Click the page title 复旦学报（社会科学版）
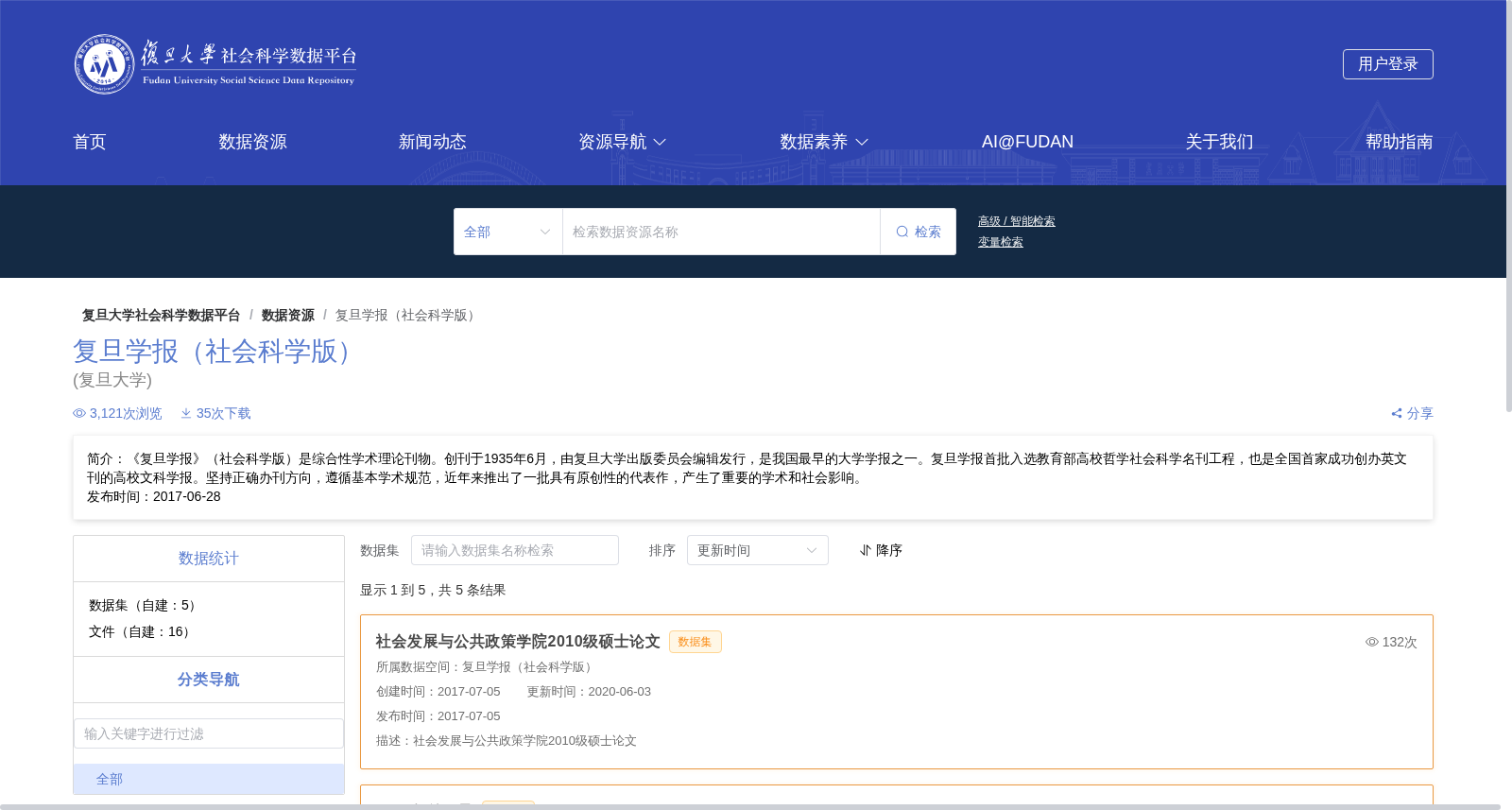This screenshot has height=810, width=1512. coord(217,352)
